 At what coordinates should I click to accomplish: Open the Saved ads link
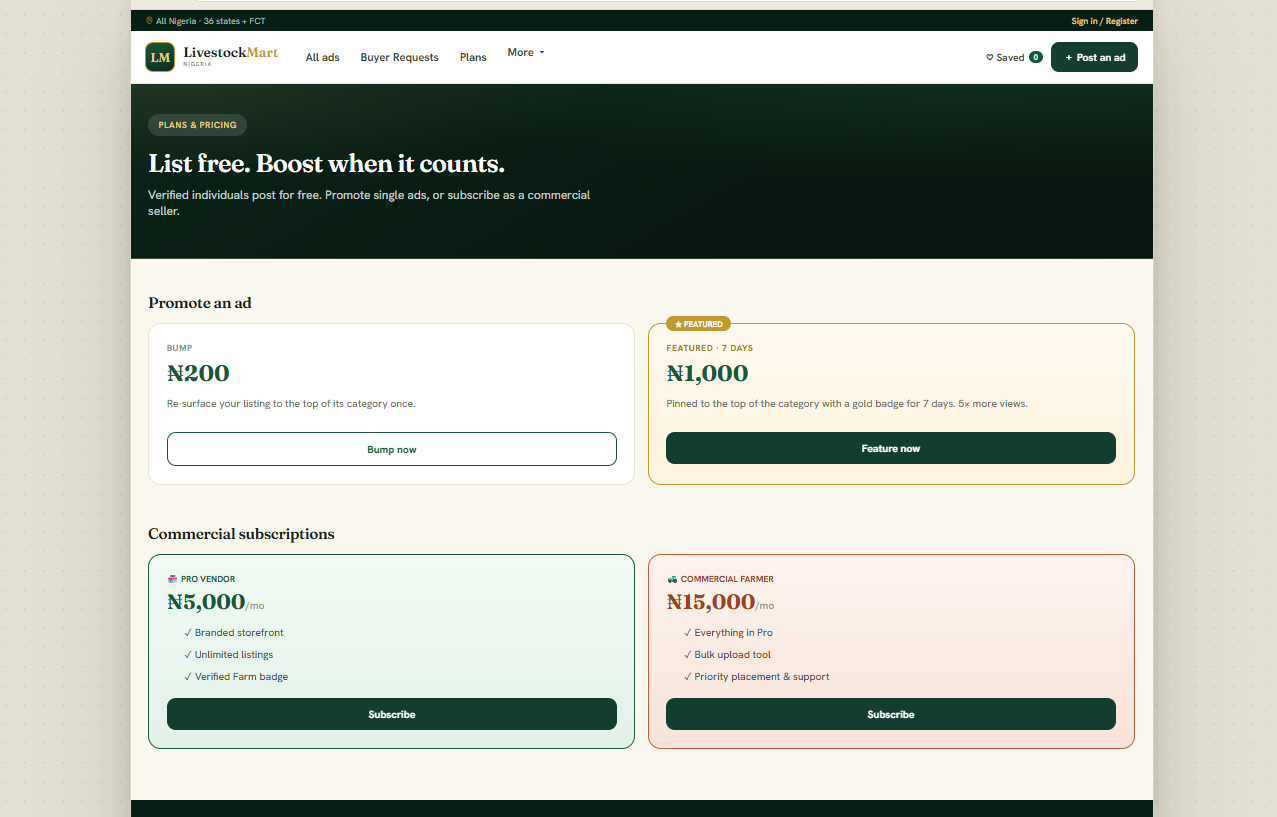pos(1014,57)
